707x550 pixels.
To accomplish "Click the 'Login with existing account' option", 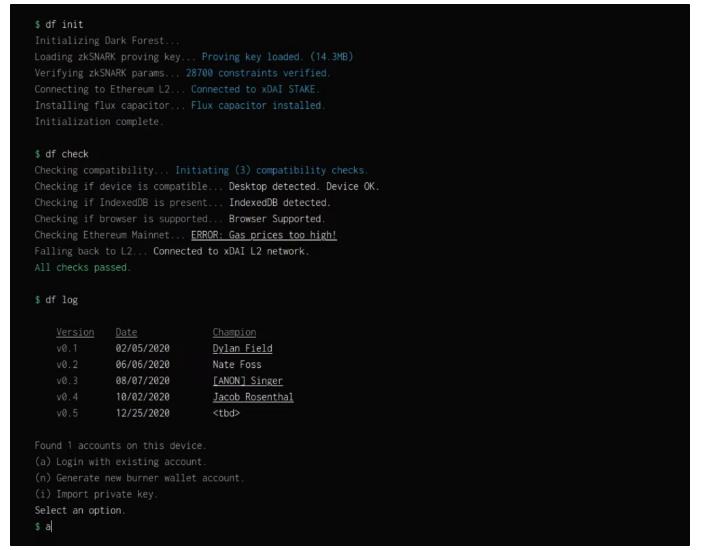I will point(120,461).
